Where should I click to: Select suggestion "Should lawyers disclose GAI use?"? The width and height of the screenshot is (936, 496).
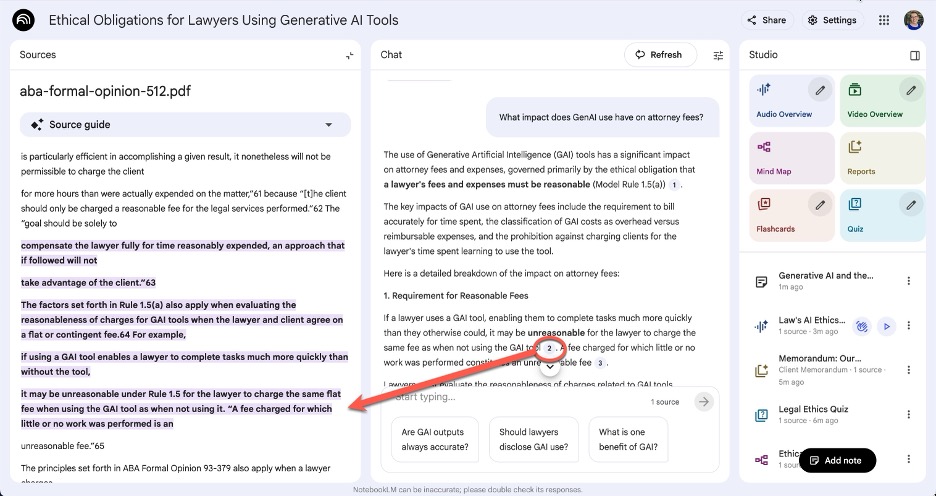pyautogui.click(x=533, y=440)
